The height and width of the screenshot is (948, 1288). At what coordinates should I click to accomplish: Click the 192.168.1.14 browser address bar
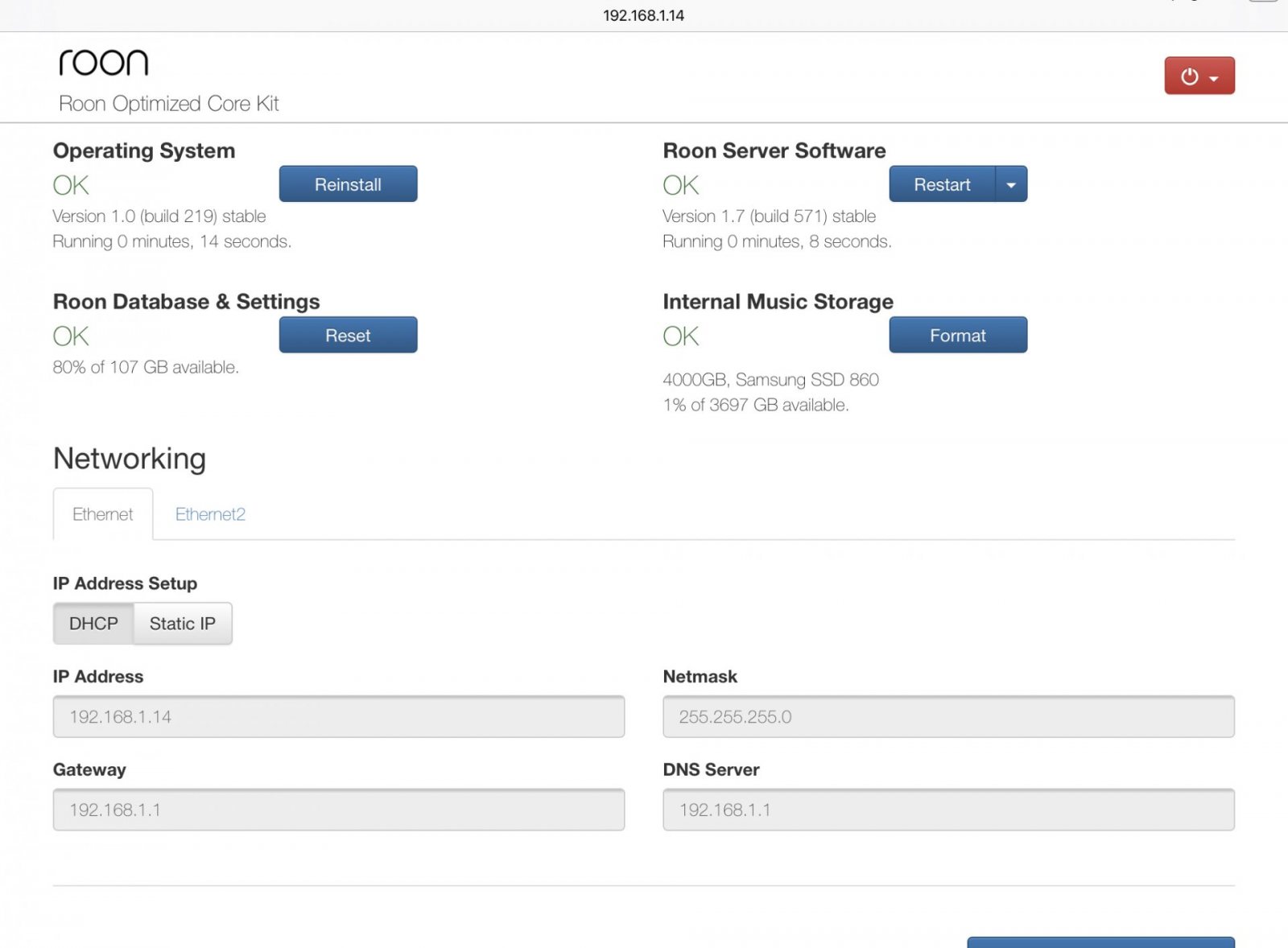pyautogui.click(x=644, y=15)
